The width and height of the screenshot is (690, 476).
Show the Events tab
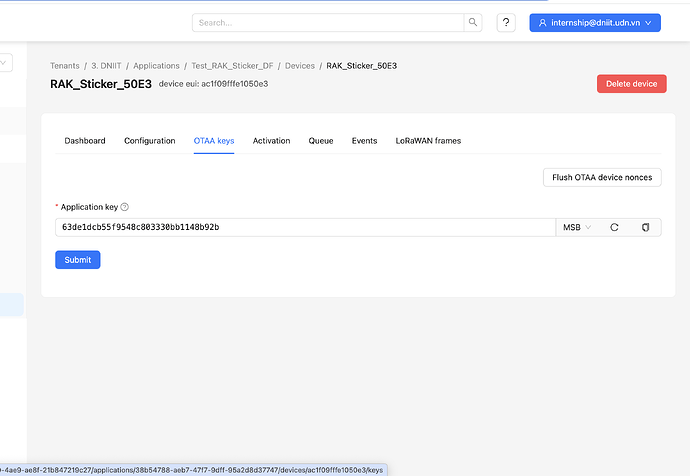click(x=364, y=141)
